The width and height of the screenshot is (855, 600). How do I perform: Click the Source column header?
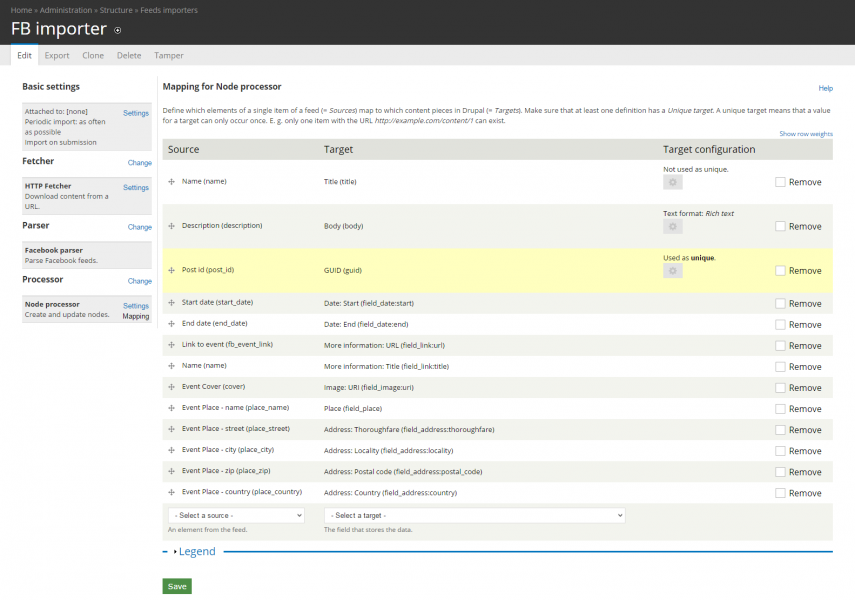(183, 149)
